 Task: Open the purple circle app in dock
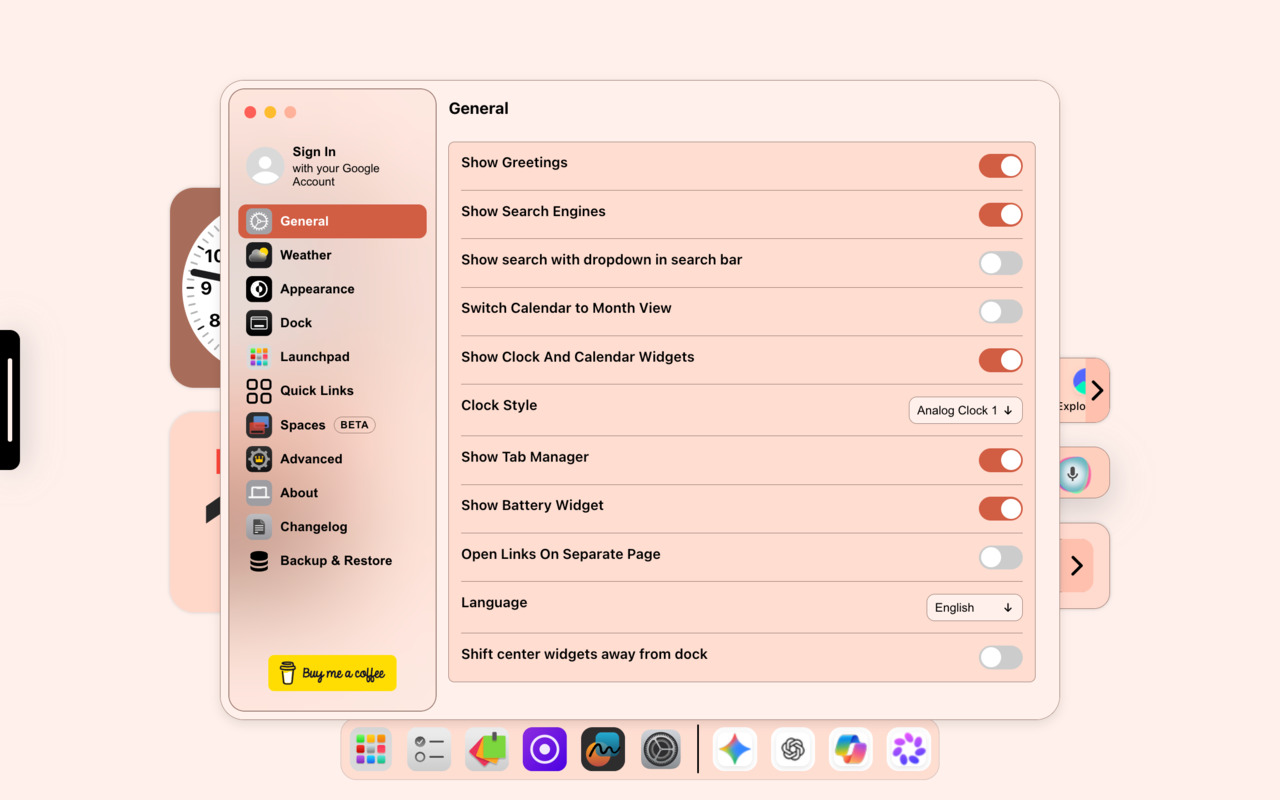[x=545, y=749]
